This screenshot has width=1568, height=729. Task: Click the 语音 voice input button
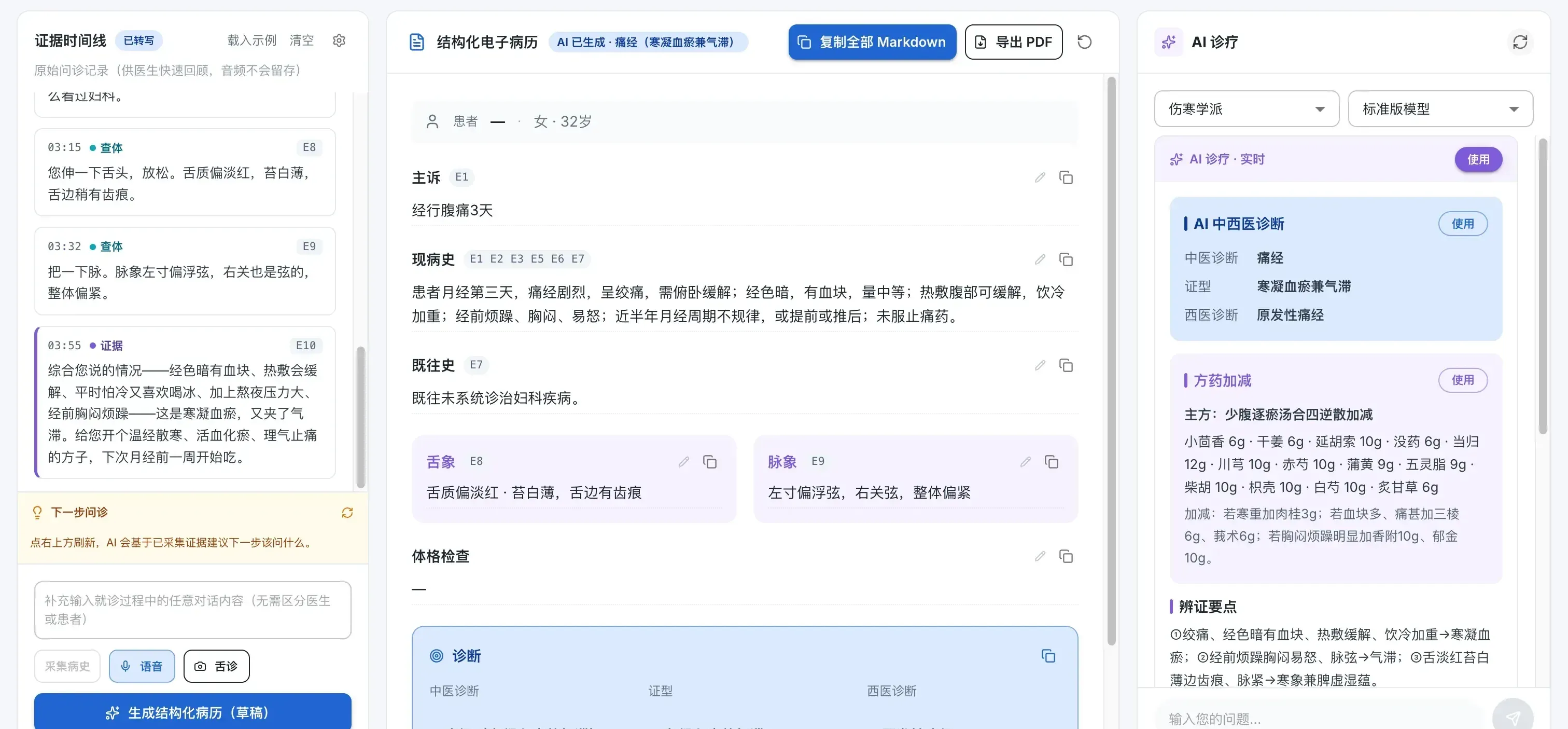click(142, 666)
